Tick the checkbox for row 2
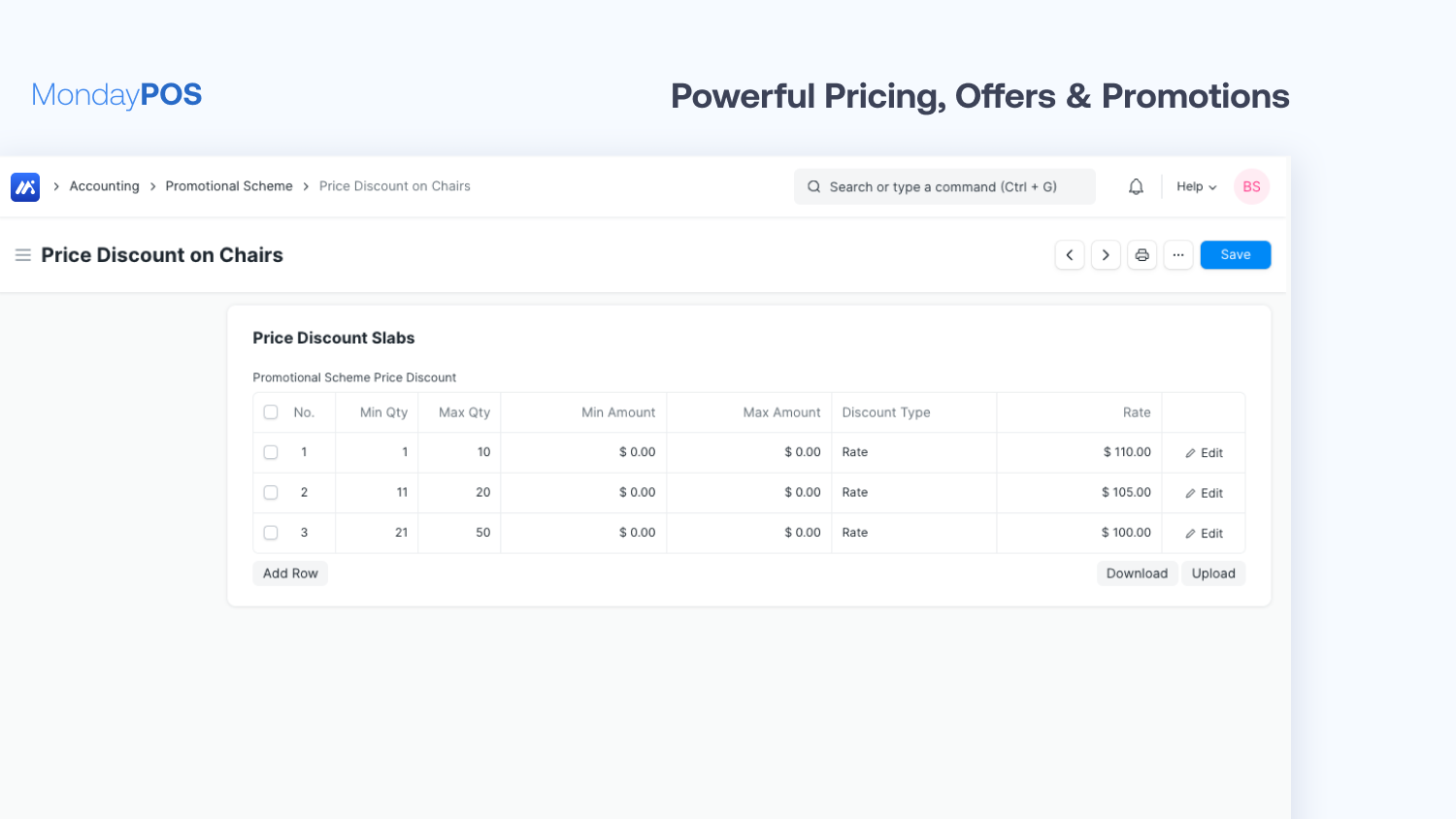The image size is (1456, 819). 271,493
